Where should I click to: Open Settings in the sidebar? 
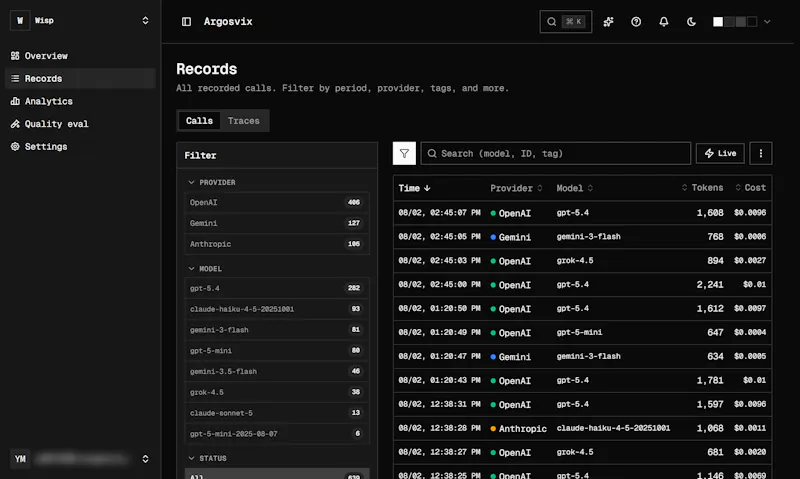(80, 146)
